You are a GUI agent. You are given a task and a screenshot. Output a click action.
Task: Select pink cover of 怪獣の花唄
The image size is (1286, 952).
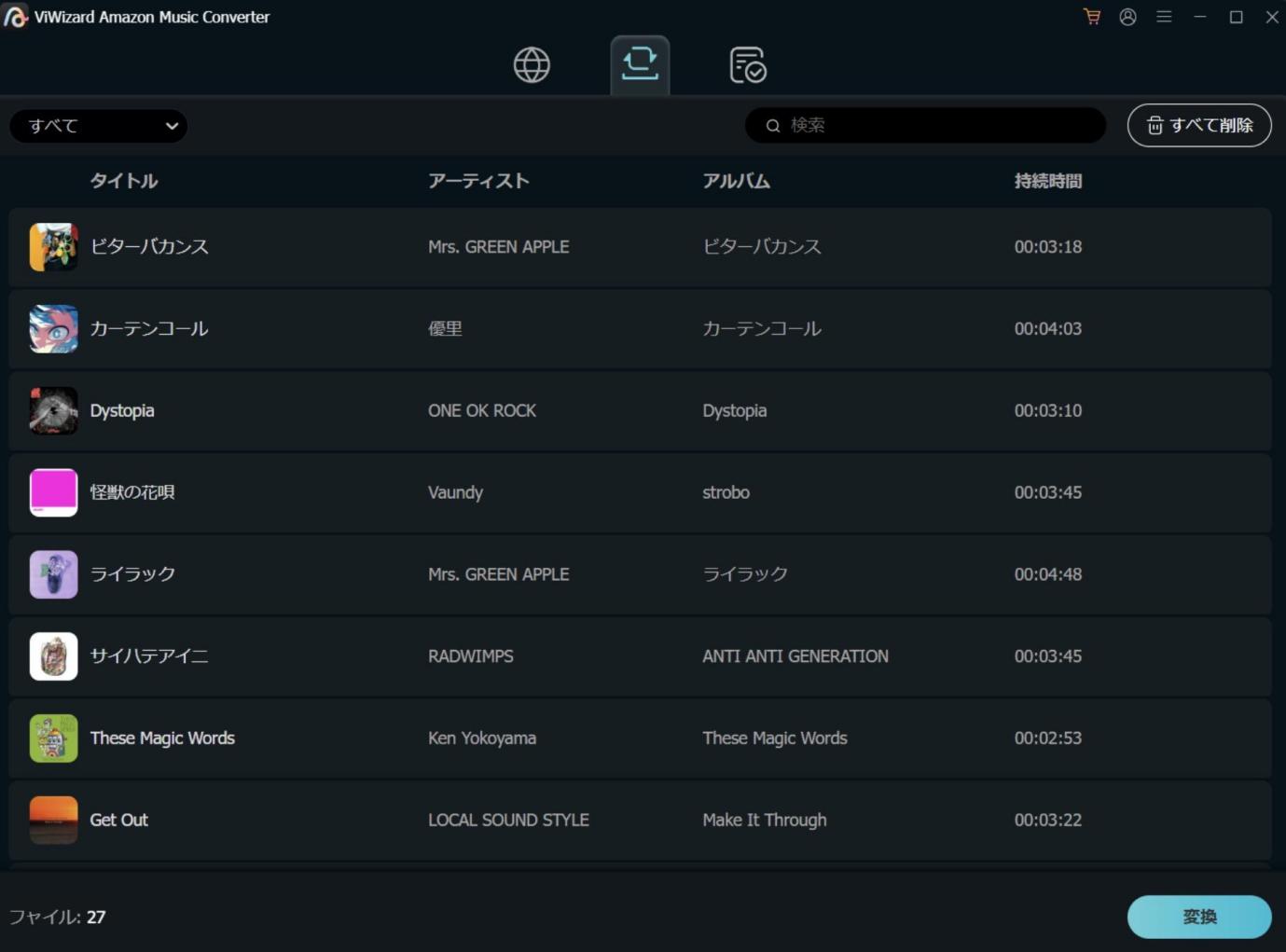pos(53,492)
